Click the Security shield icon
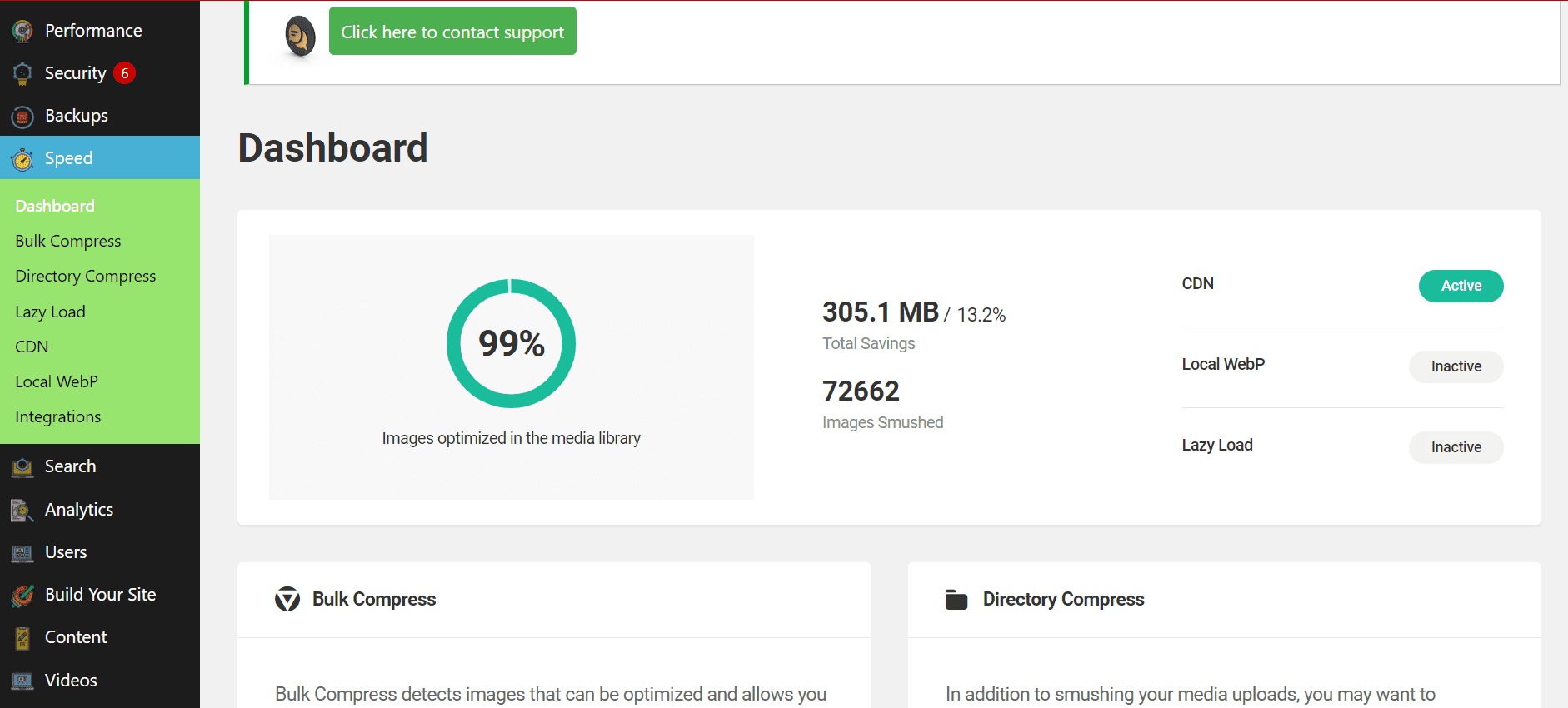The width and height of the screenshot is (1568, 708). (22, 74)
